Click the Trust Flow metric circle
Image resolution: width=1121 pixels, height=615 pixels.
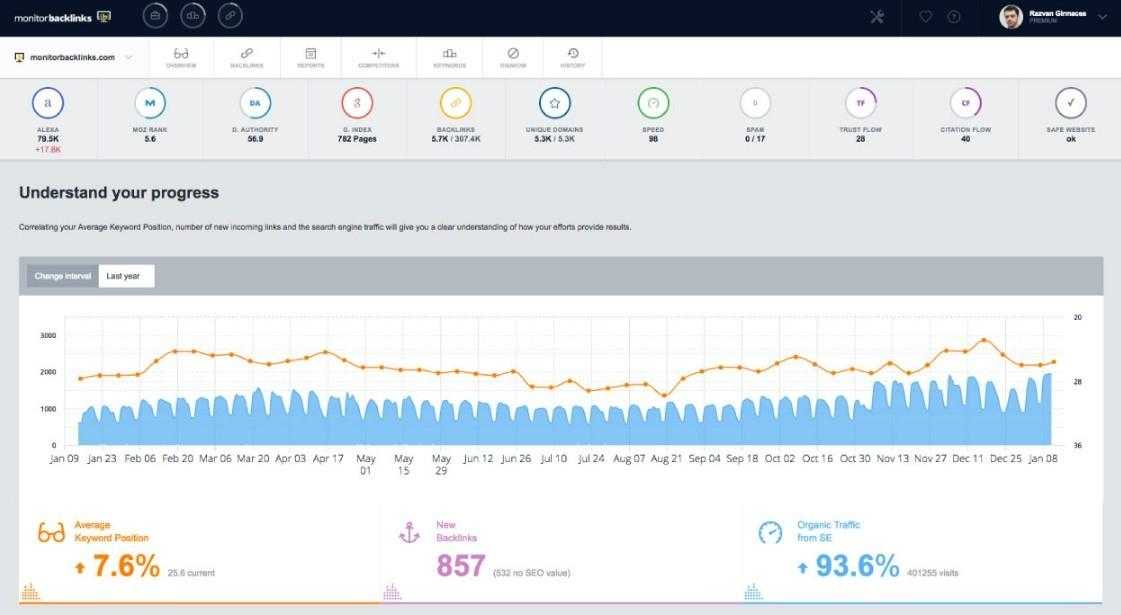[x=860, y=103]
